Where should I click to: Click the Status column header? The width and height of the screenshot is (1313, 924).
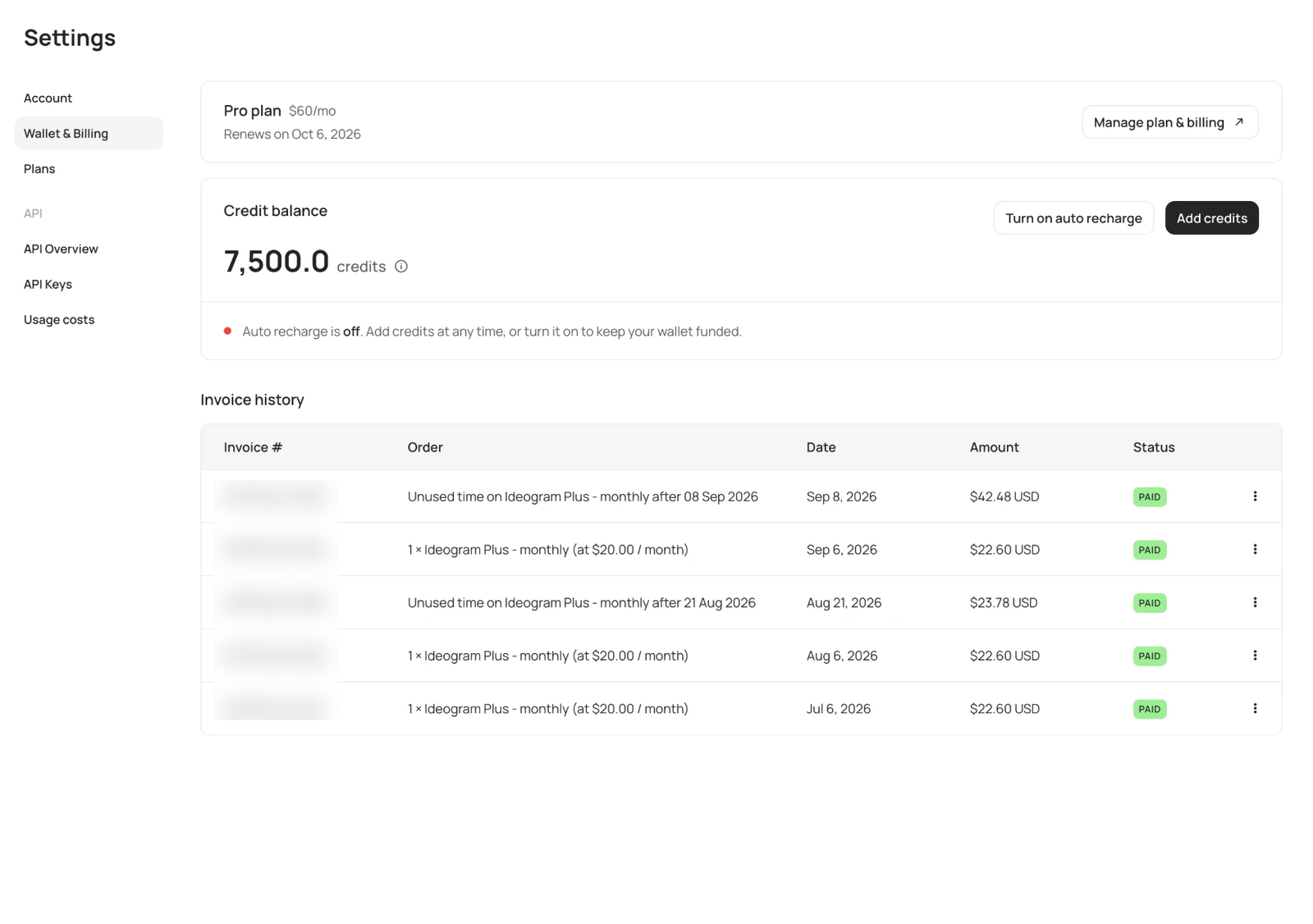click(1153, 447)
